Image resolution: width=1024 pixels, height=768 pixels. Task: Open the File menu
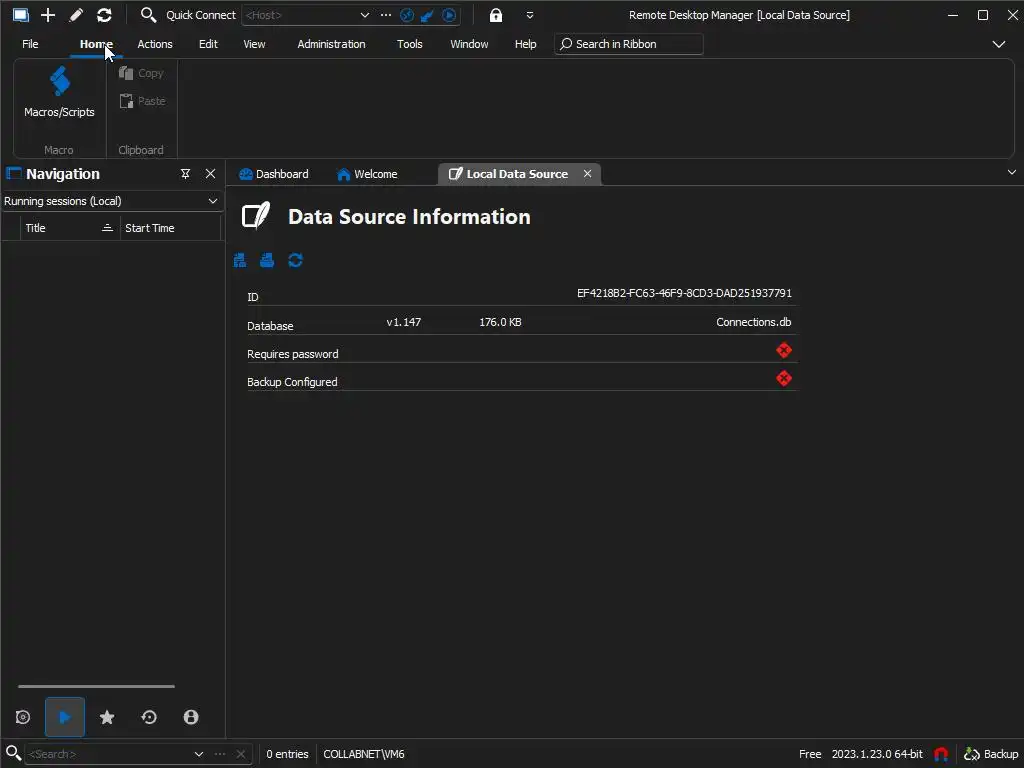tap(30, 44)
